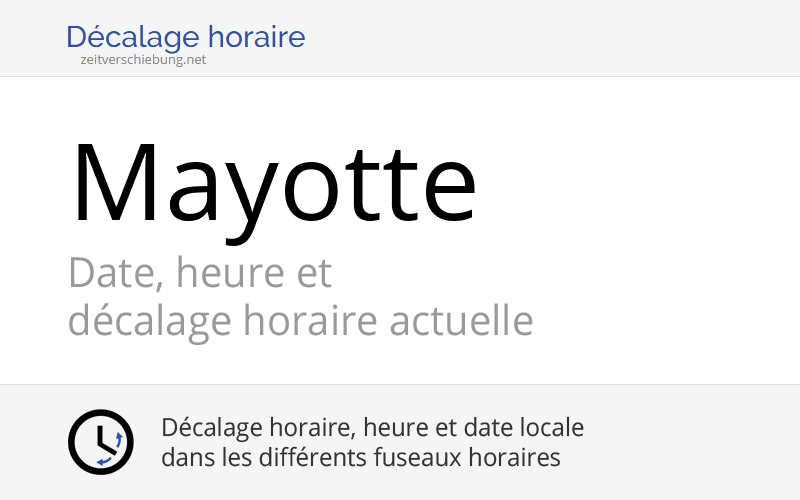800x500 pixels.
Task: Click the gray "Date, heure et" subtitle line
Action: (200, 272)
